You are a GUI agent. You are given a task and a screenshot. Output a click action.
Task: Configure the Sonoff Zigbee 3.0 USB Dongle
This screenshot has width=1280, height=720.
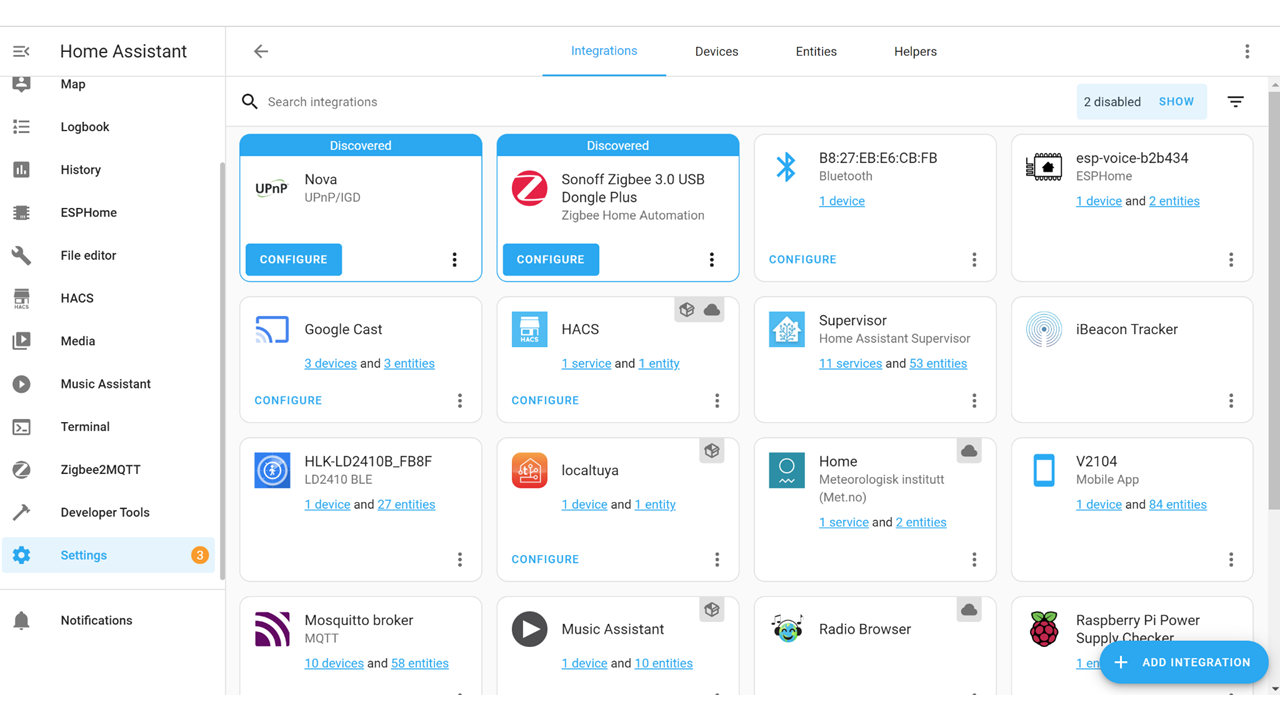[x=551, y=260]
